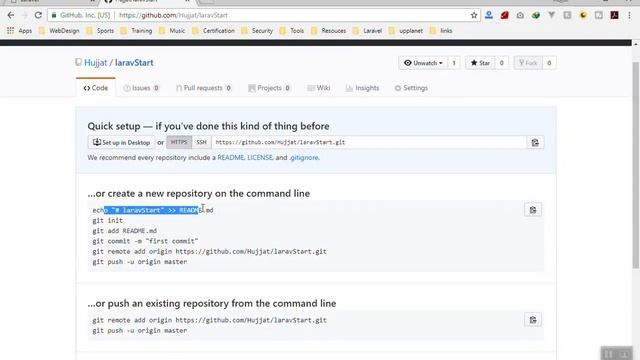Viewport: 640px width, 360px height.
Task: Expand the Unwatch dropdown
Action: [x=423, y=63]
